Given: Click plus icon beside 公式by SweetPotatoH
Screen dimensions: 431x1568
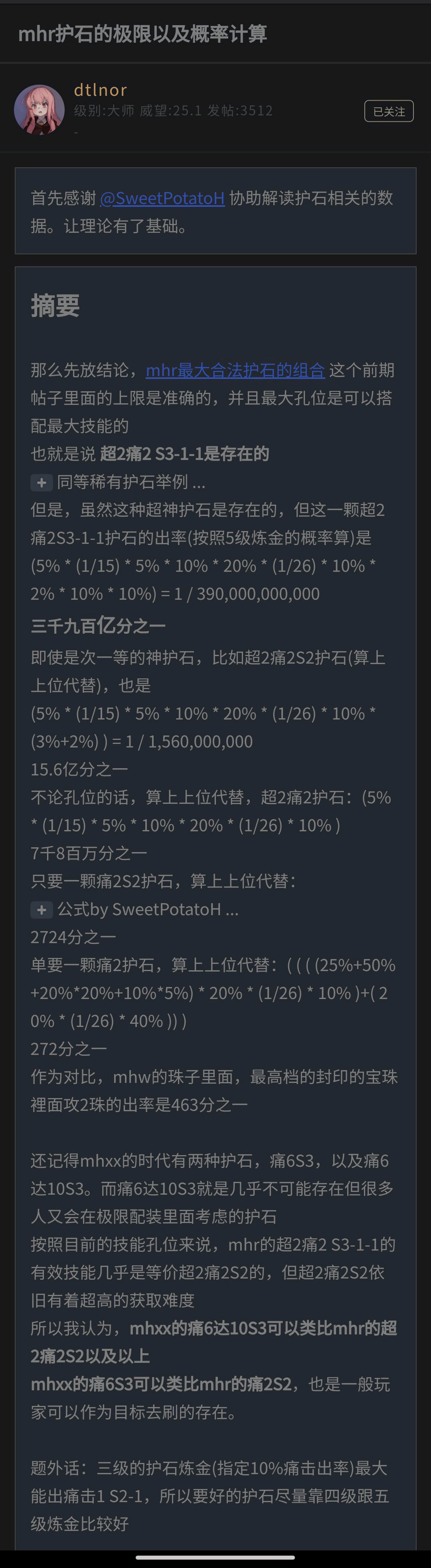Looking at the screenshot, I should point(42,910).
